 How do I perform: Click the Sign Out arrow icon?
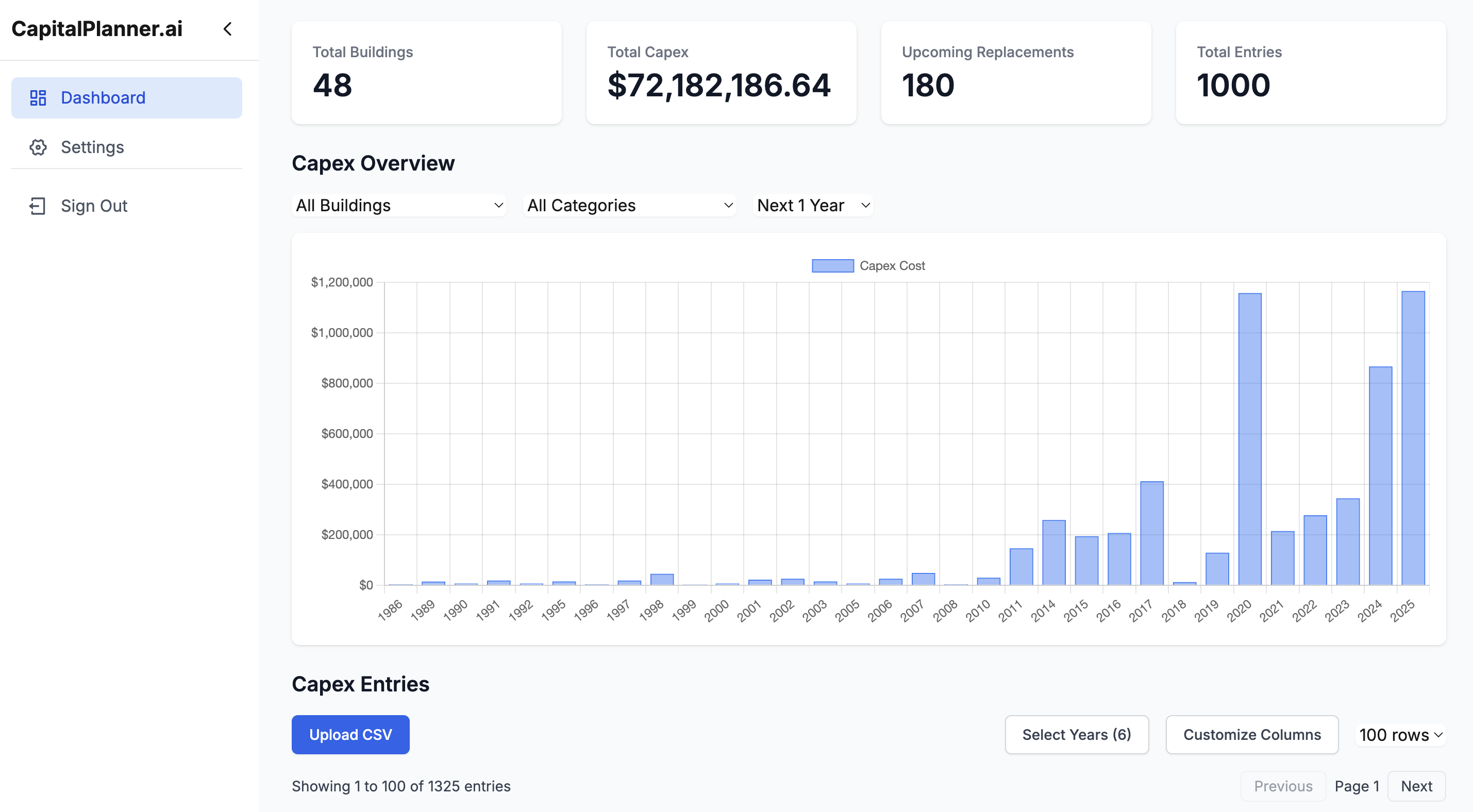point(38,206)
